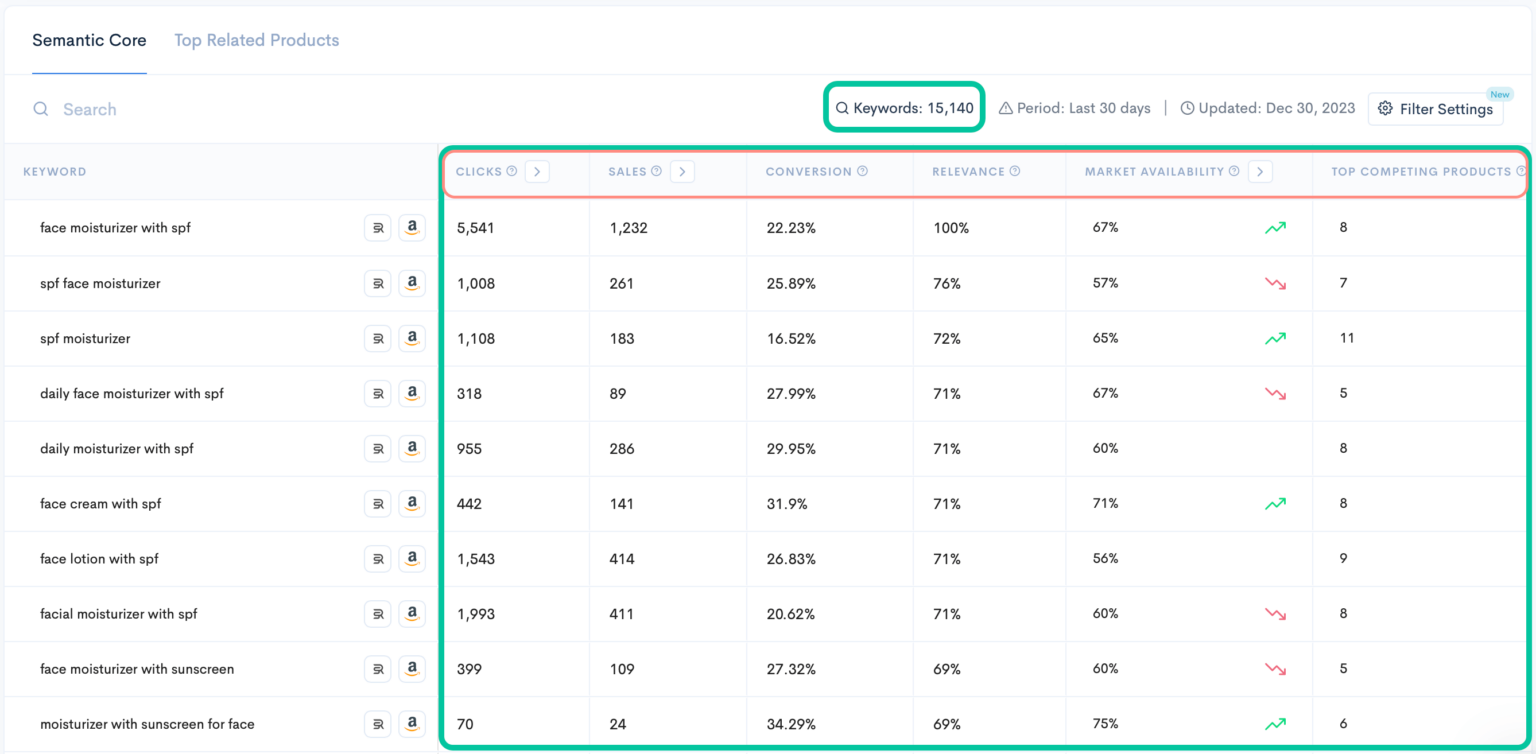Viewport: 1536px width, 754px height.
Task: Open the Conversion column help icon
Action: click(x=862, y=171)
